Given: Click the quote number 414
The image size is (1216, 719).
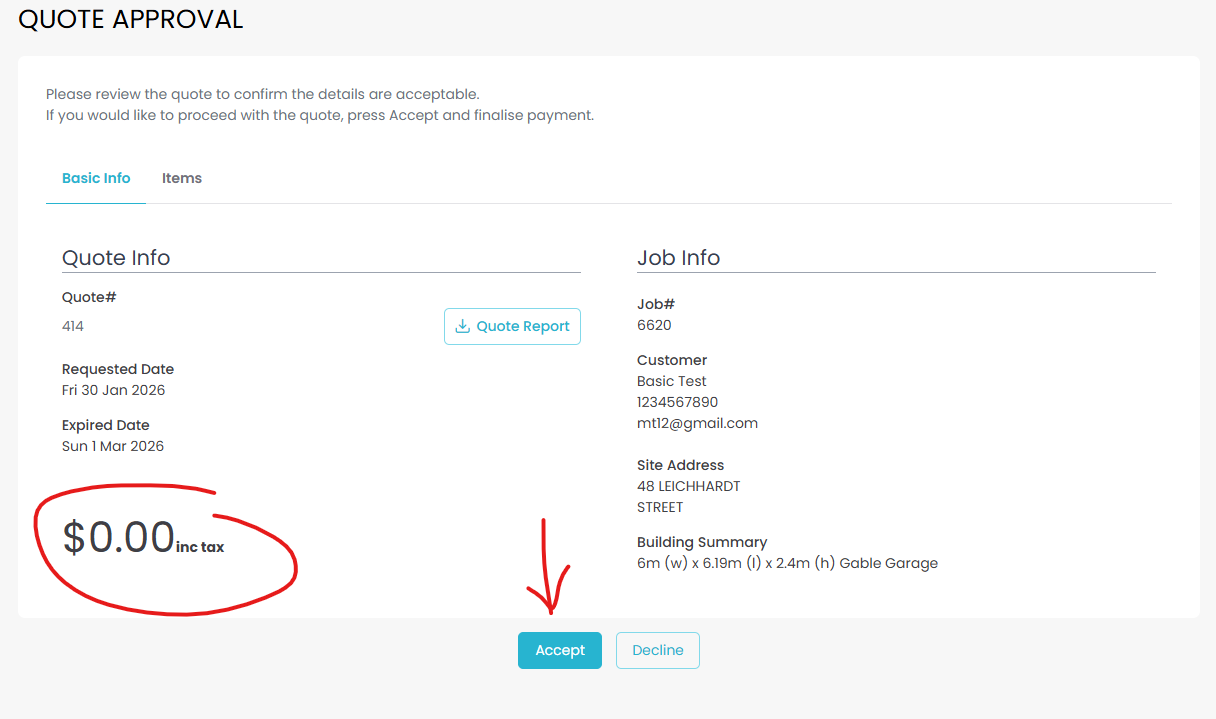Looking at the screenshot, I should [x=73, y=326].
